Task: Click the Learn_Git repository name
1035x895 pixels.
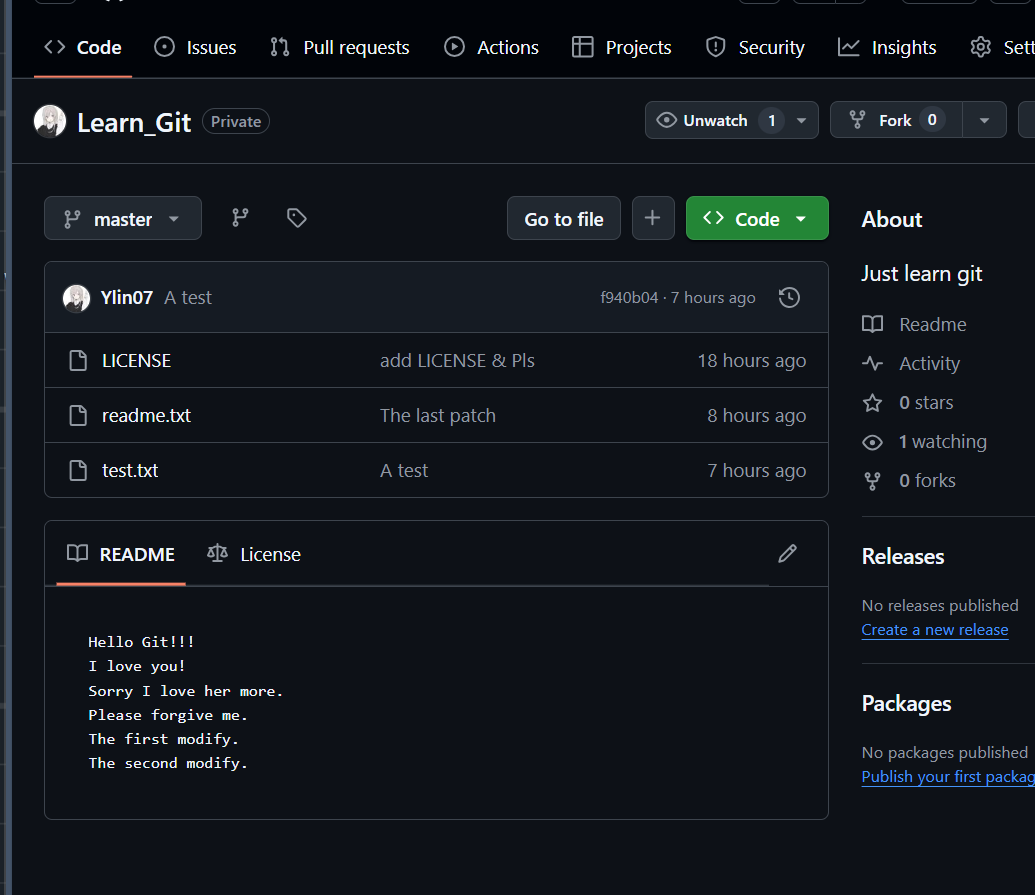Action: 134,122
